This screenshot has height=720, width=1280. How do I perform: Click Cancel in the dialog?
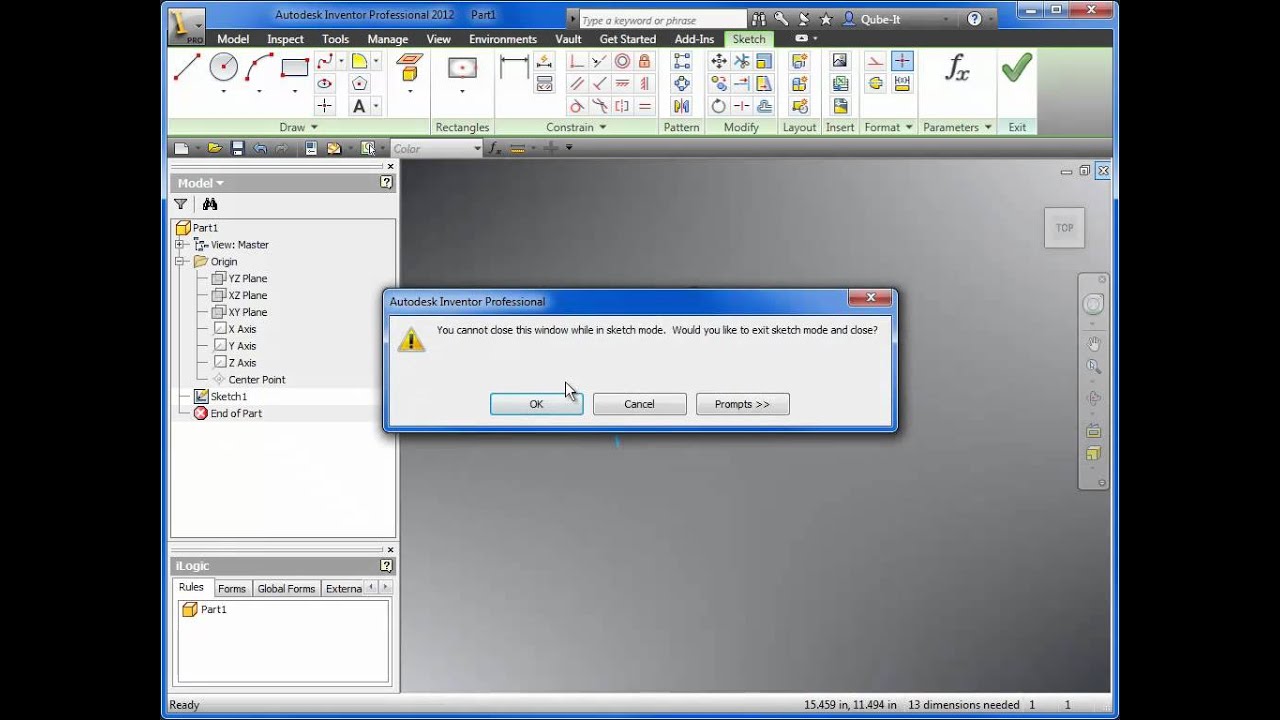click(639, 404)
